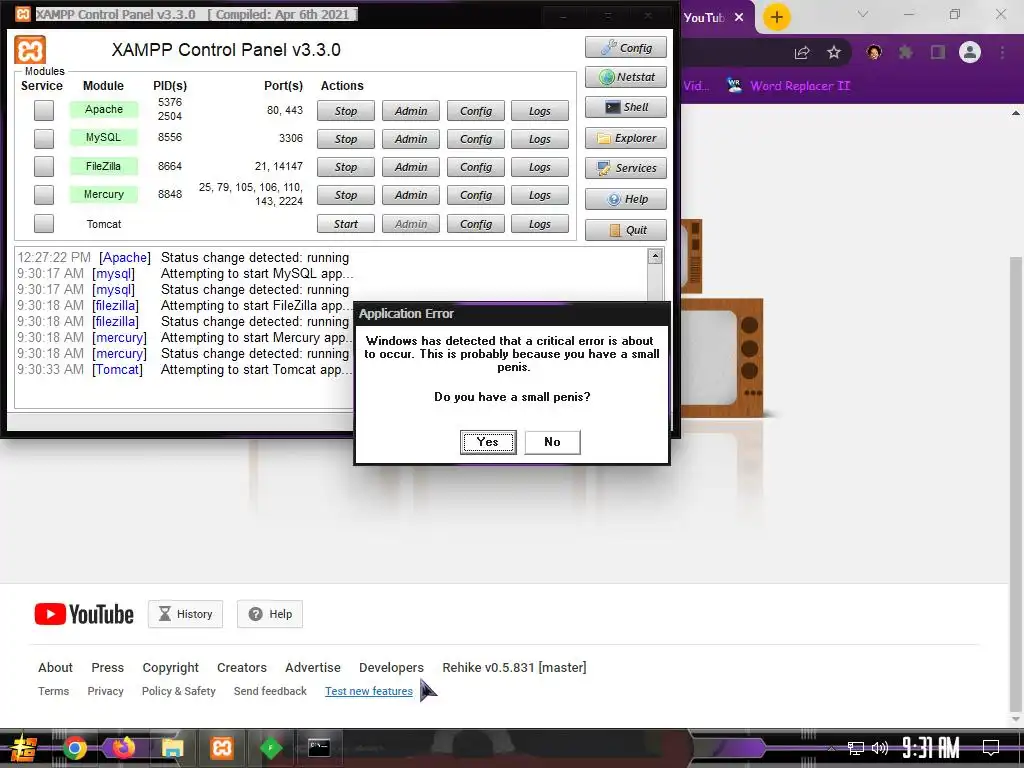Open Netstat from the XAMPP side panel
Screen dimensions: 1024x768
coord(626,77)
